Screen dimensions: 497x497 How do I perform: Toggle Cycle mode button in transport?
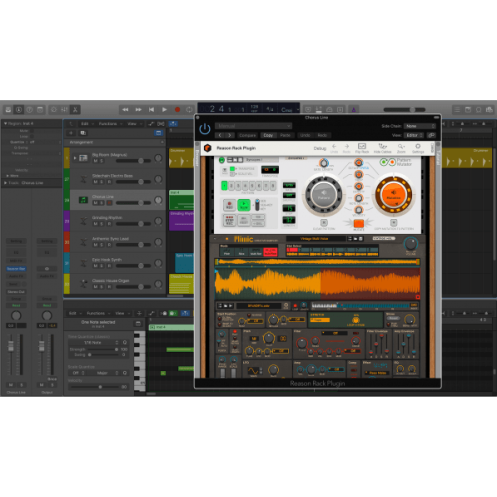point(189,110)
